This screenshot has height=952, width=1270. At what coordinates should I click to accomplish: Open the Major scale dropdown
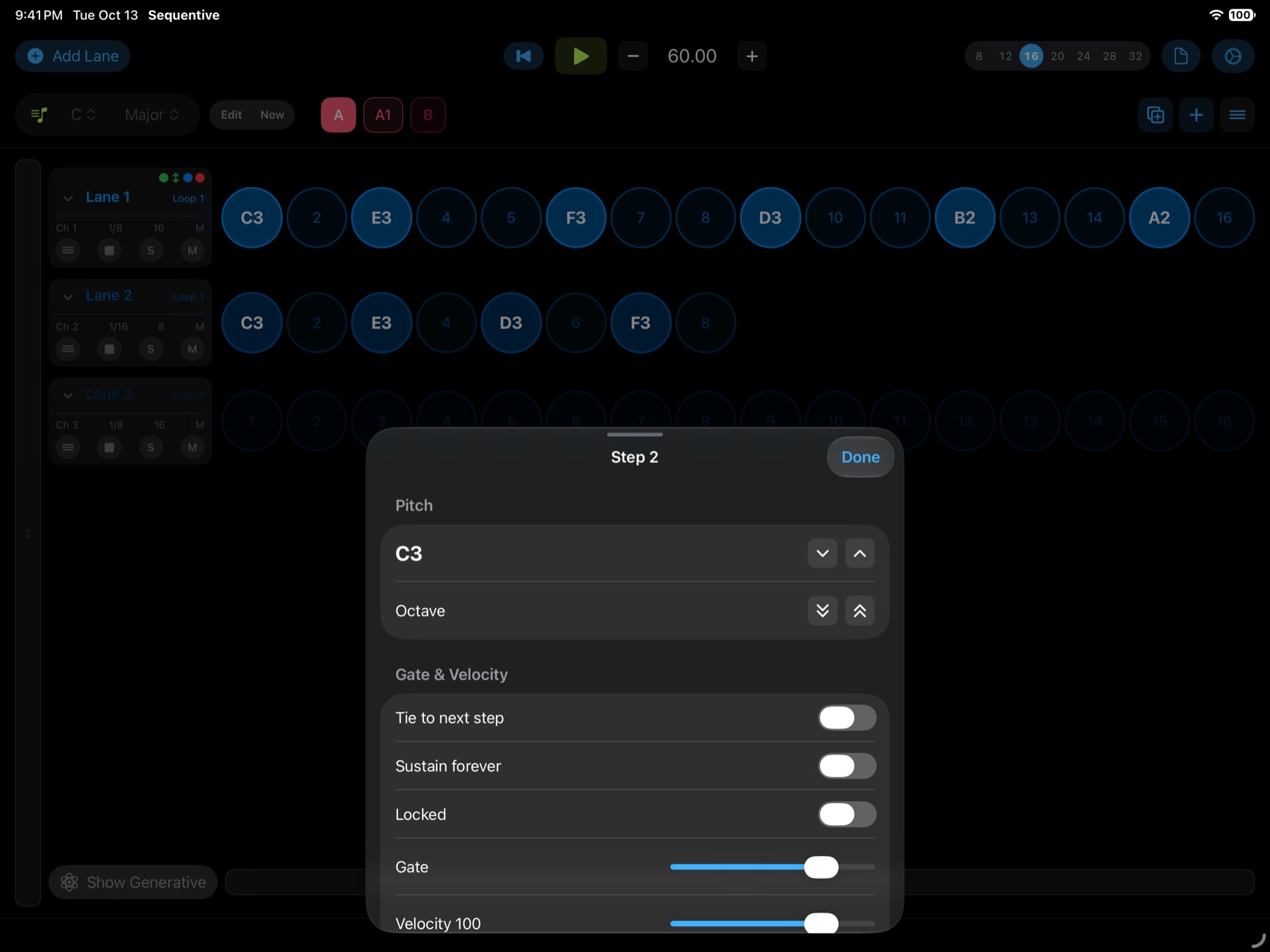coord(152,114)
